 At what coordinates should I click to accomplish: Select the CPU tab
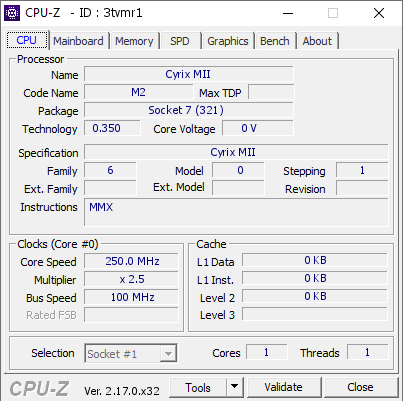pos(27,40)
